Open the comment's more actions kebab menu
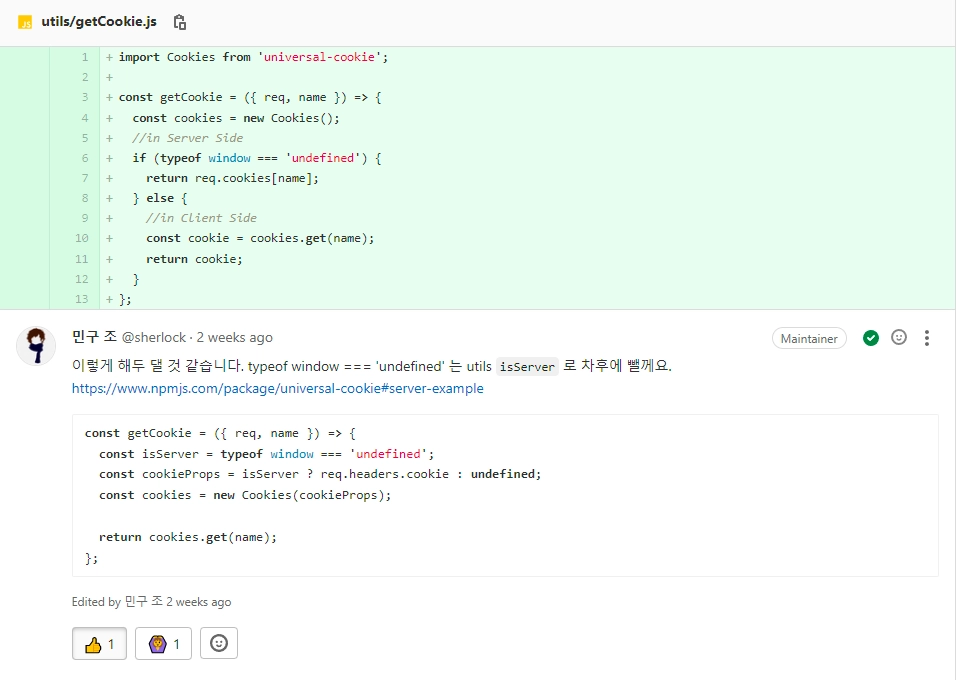Screen dimensions: 956x680 pyautogui.click(x=927, y=338)
